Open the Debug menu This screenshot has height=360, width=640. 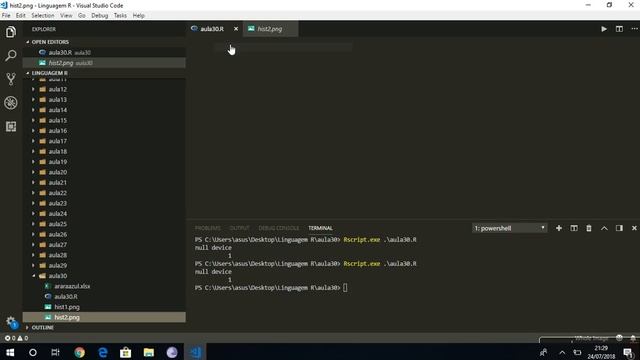(x=100, y=16)
